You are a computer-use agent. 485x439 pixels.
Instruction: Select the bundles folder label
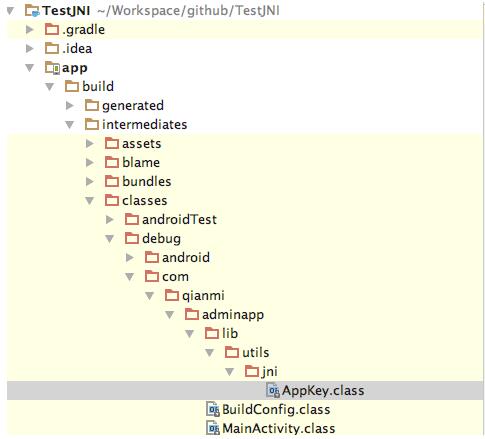coord(146,181)
